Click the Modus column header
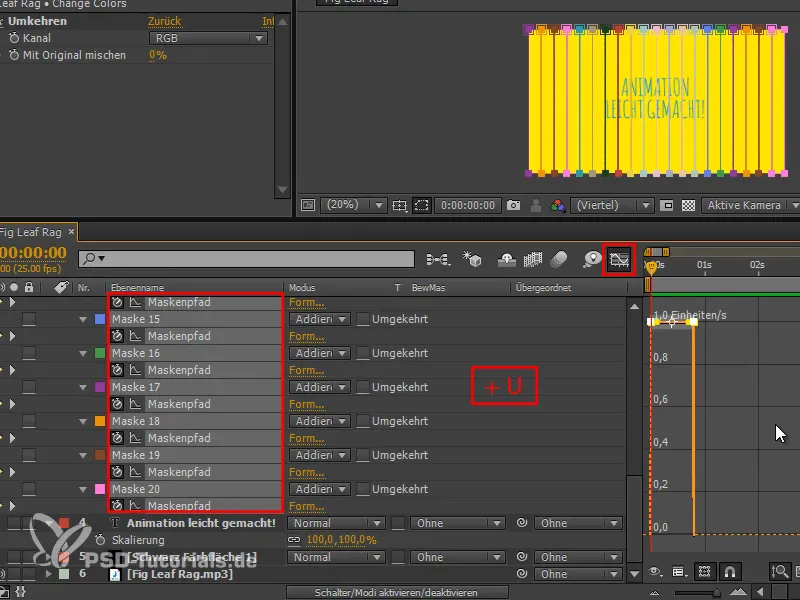The image size is (800, 600). pyautogui.click(x=302, y=288)
